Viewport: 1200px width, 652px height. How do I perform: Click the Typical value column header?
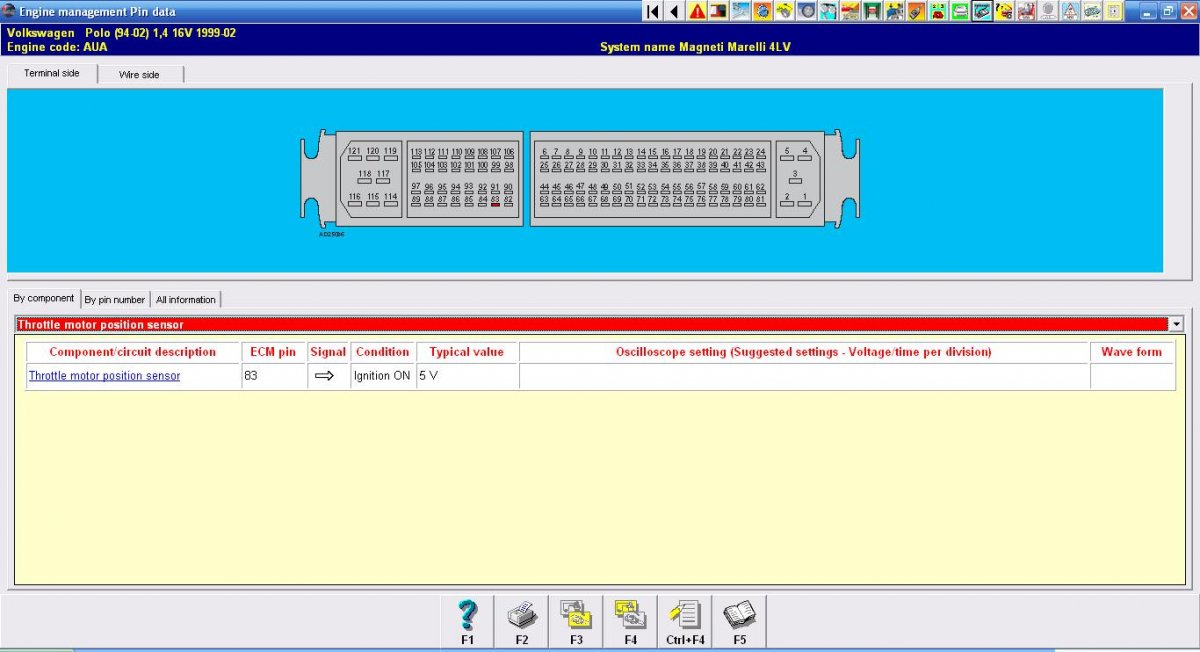coord(467,352)
